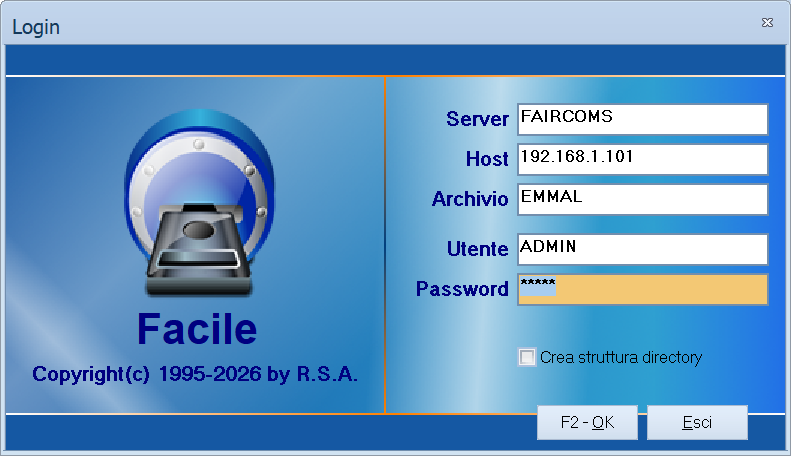Focus the Server field containing FAIRCOMS

point(643,120)
